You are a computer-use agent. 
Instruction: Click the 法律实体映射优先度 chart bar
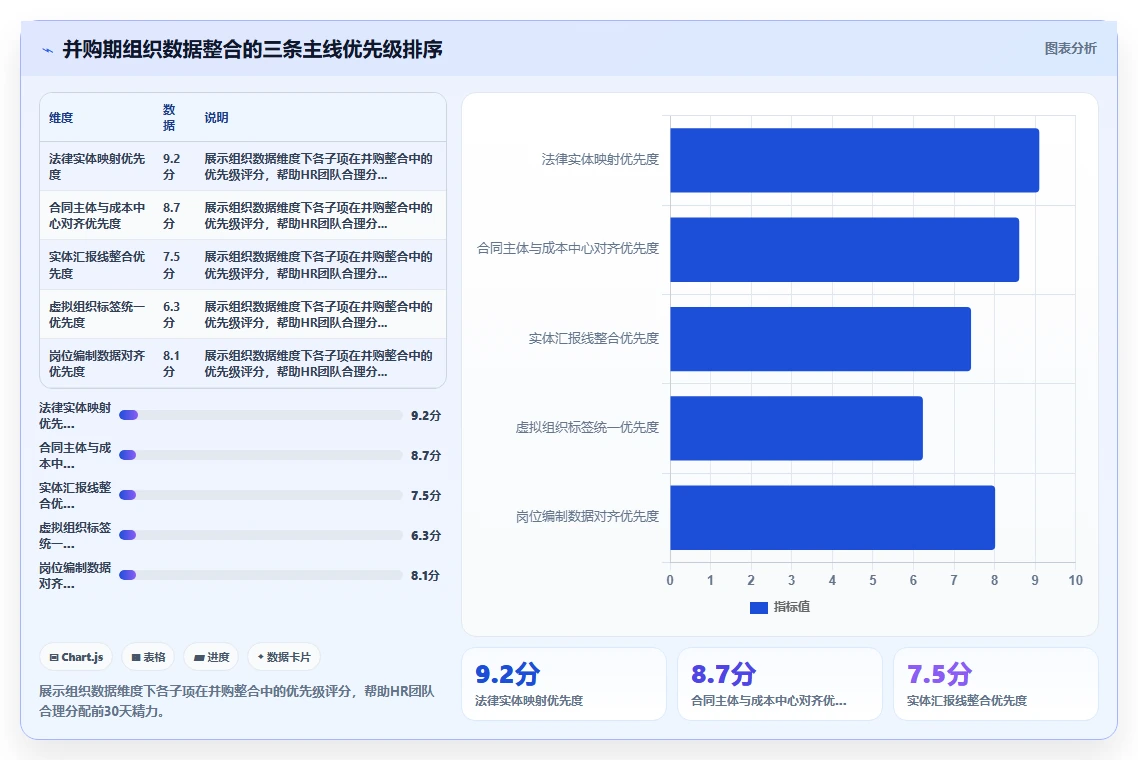pos(854,160)
